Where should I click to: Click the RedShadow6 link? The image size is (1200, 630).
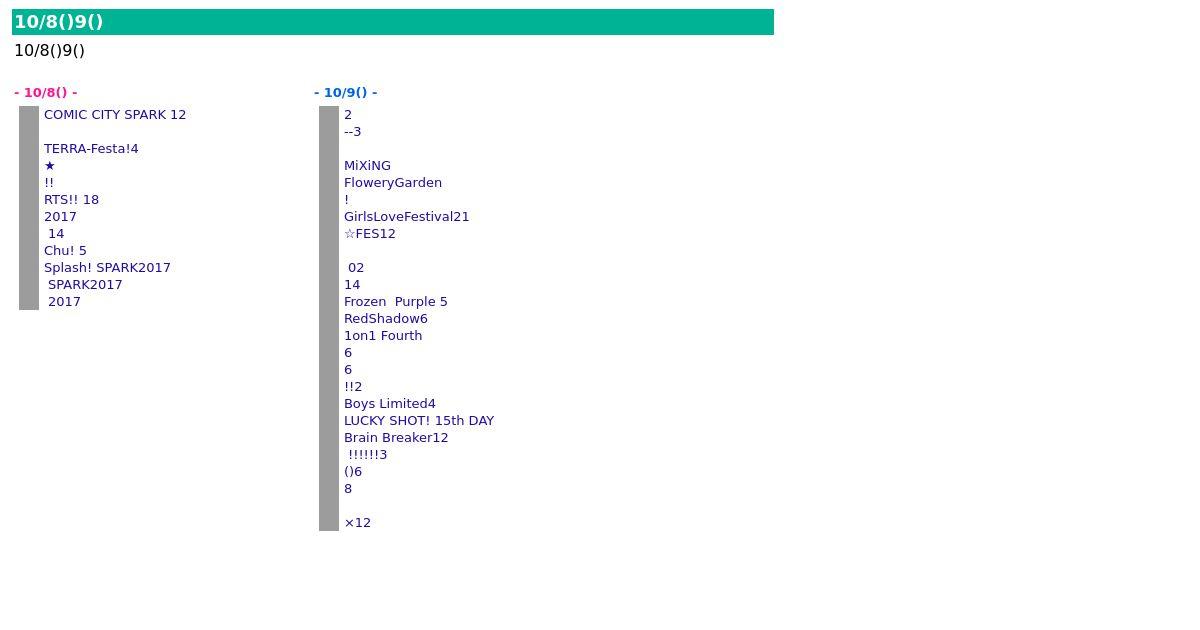[386, 319]
